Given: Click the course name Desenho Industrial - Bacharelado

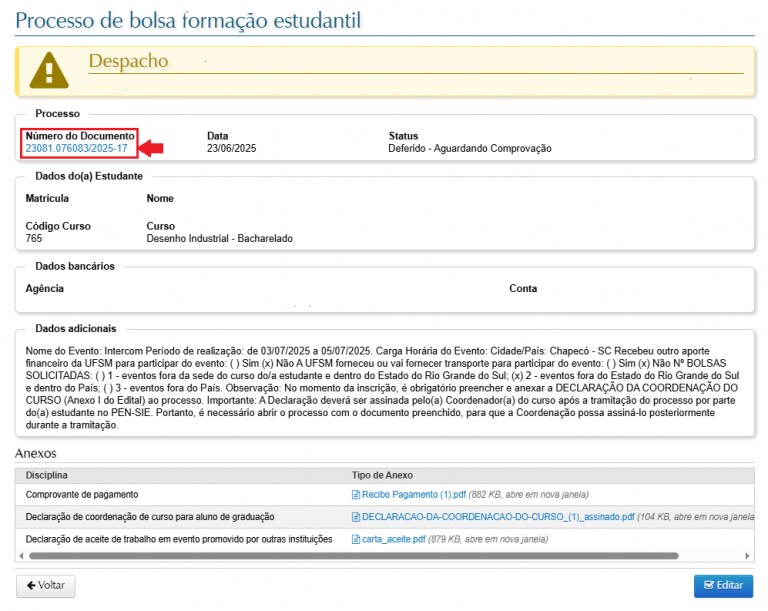Looking at the screenshot, I should 219,239.
